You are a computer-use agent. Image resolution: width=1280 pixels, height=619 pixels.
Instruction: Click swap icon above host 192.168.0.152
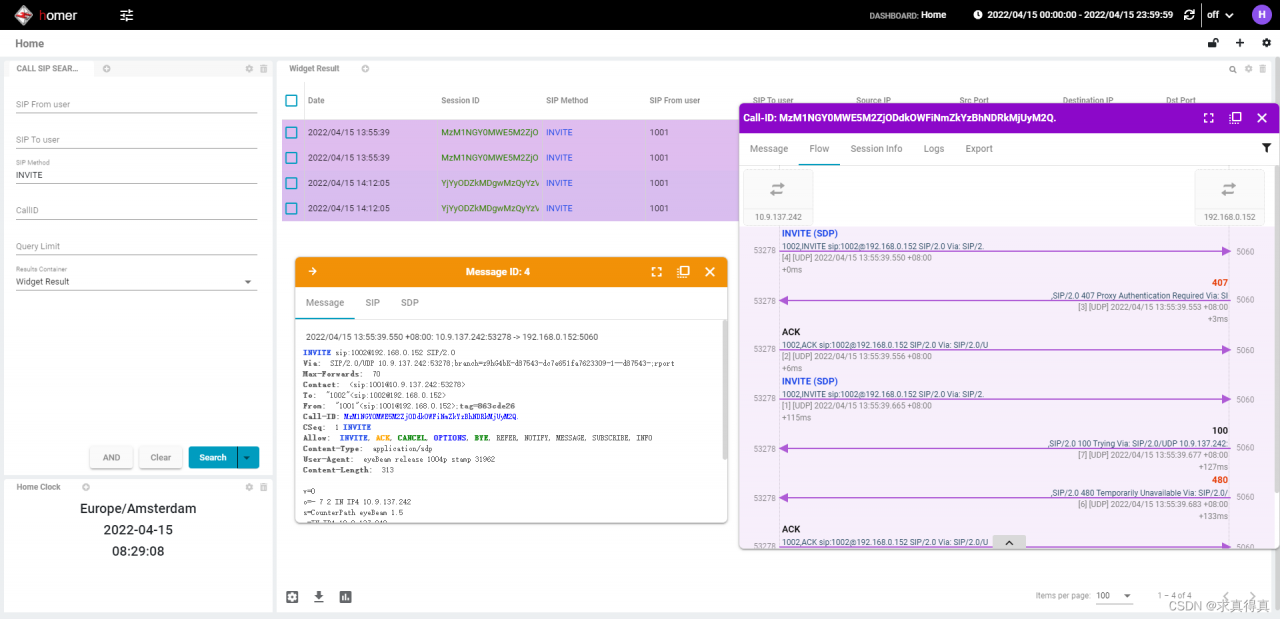[x=1229, y=189]
